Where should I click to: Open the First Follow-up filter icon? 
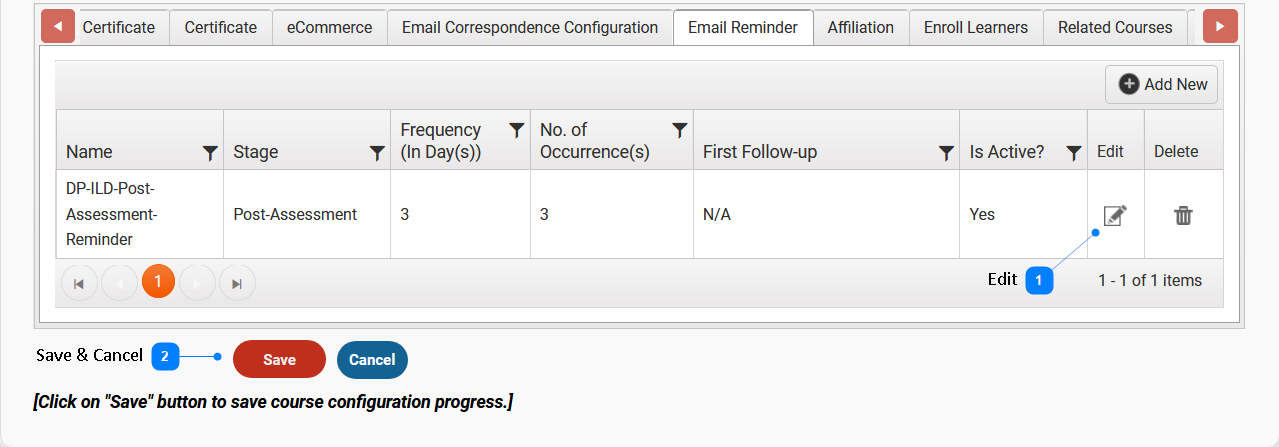946,153
